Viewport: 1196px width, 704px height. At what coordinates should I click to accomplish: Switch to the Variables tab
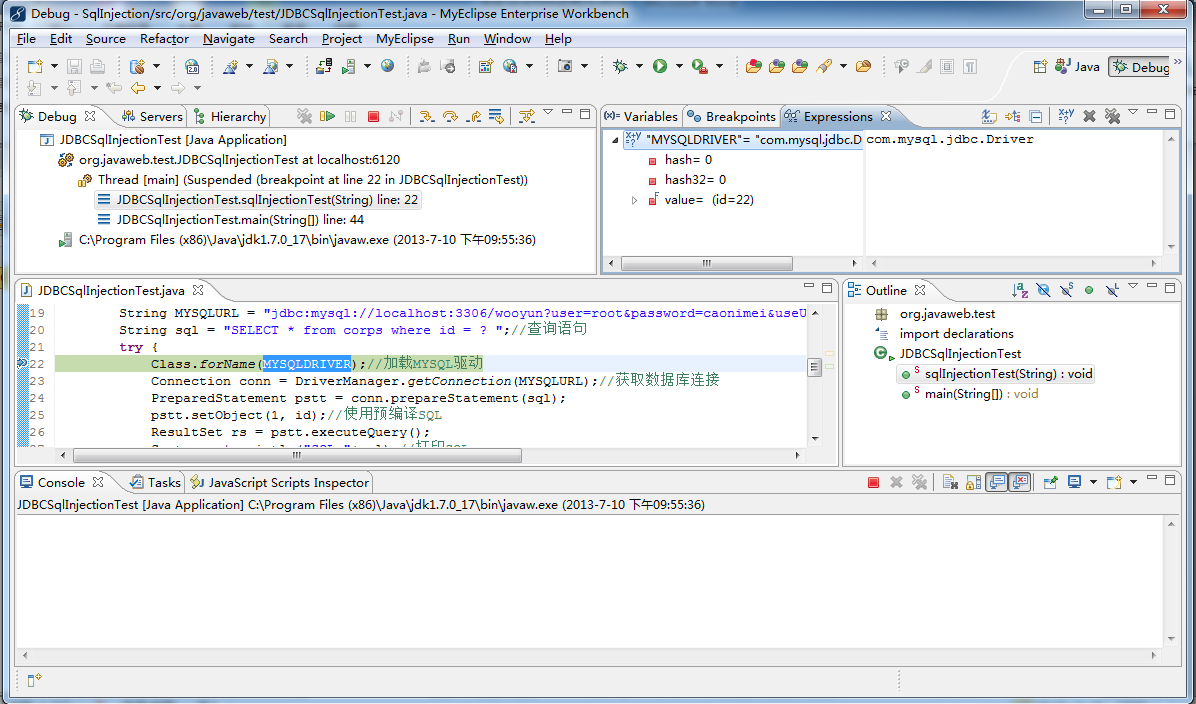pyautogui.click(x=641, y=117)
